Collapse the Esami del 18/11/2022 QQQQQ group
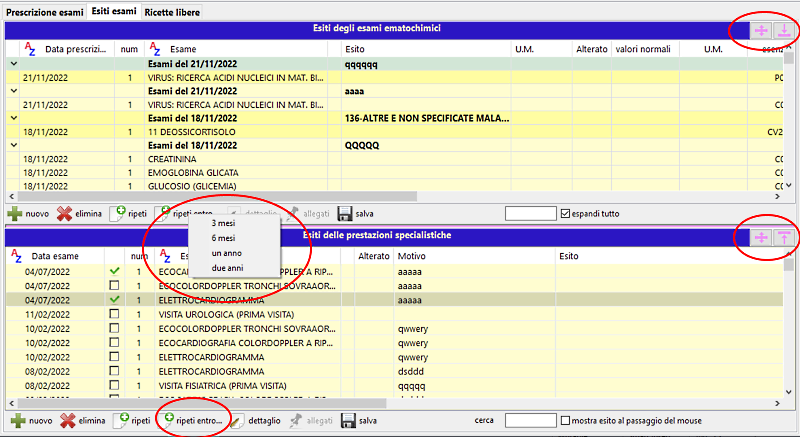 point(14,145)
